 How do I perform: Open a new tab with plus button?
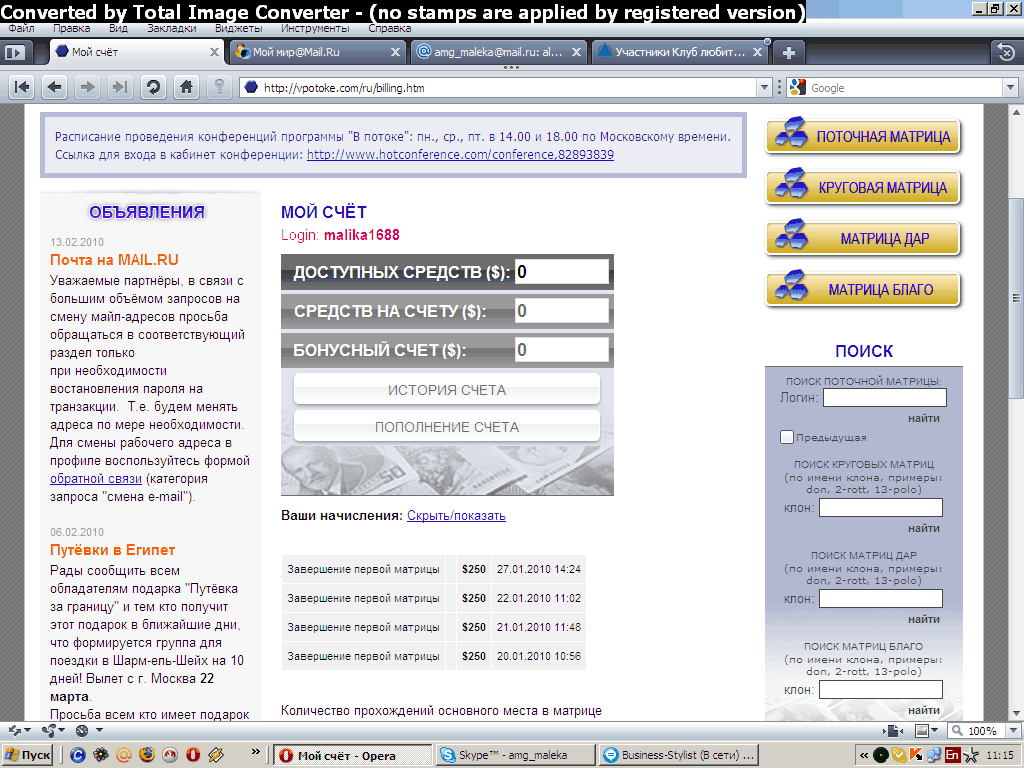pos(788,52)
